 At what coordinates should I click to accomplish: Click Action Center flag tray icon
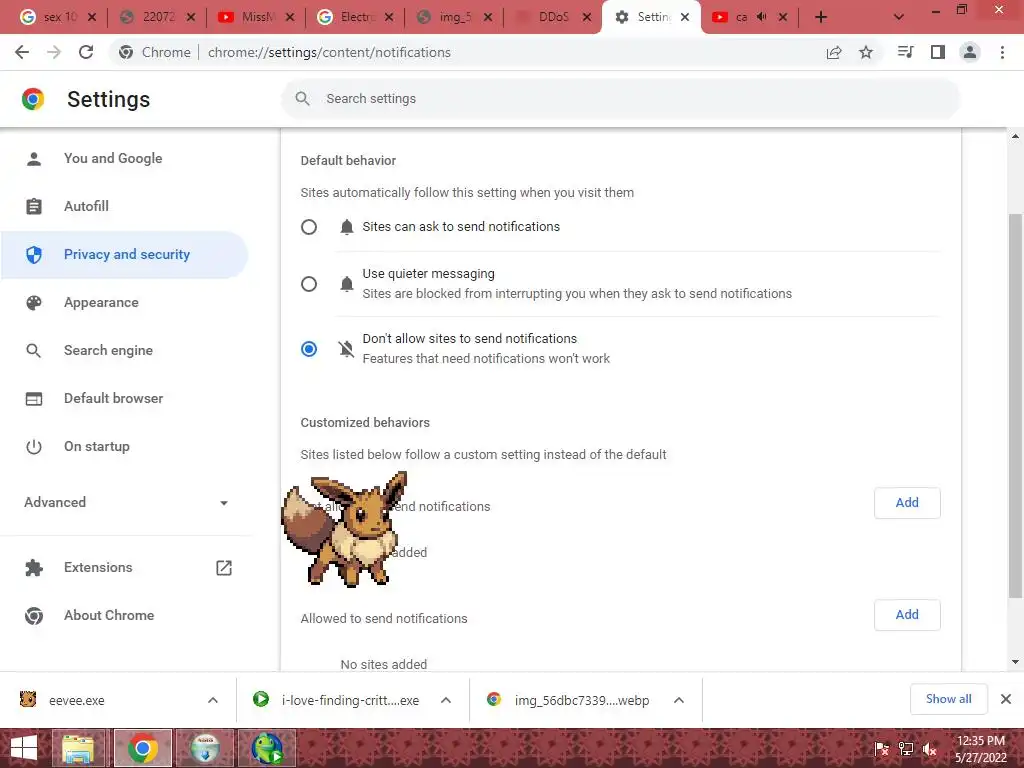[882, 749]
